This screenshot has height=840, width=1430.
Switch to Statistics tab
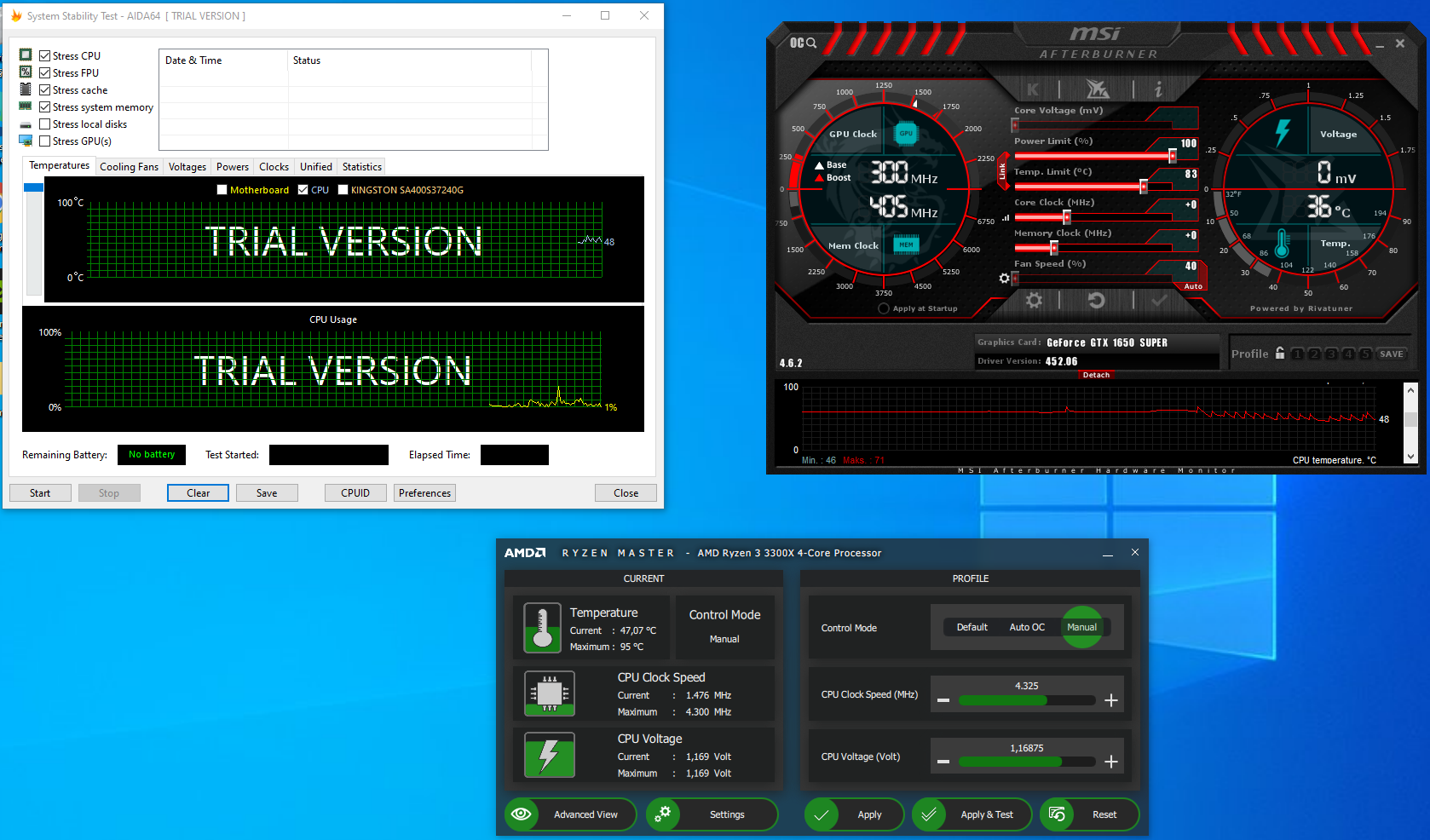coord(362,167)
